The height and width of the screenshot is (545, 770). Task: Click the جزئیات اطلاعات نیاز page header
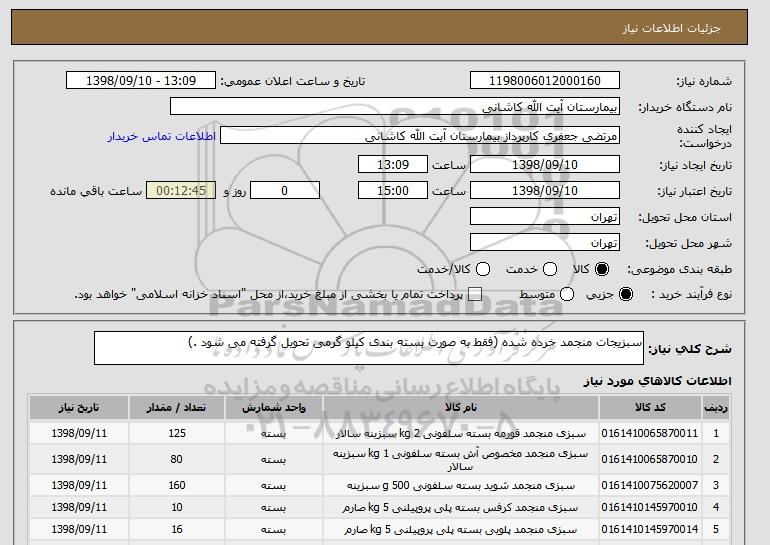click(671, 28)
